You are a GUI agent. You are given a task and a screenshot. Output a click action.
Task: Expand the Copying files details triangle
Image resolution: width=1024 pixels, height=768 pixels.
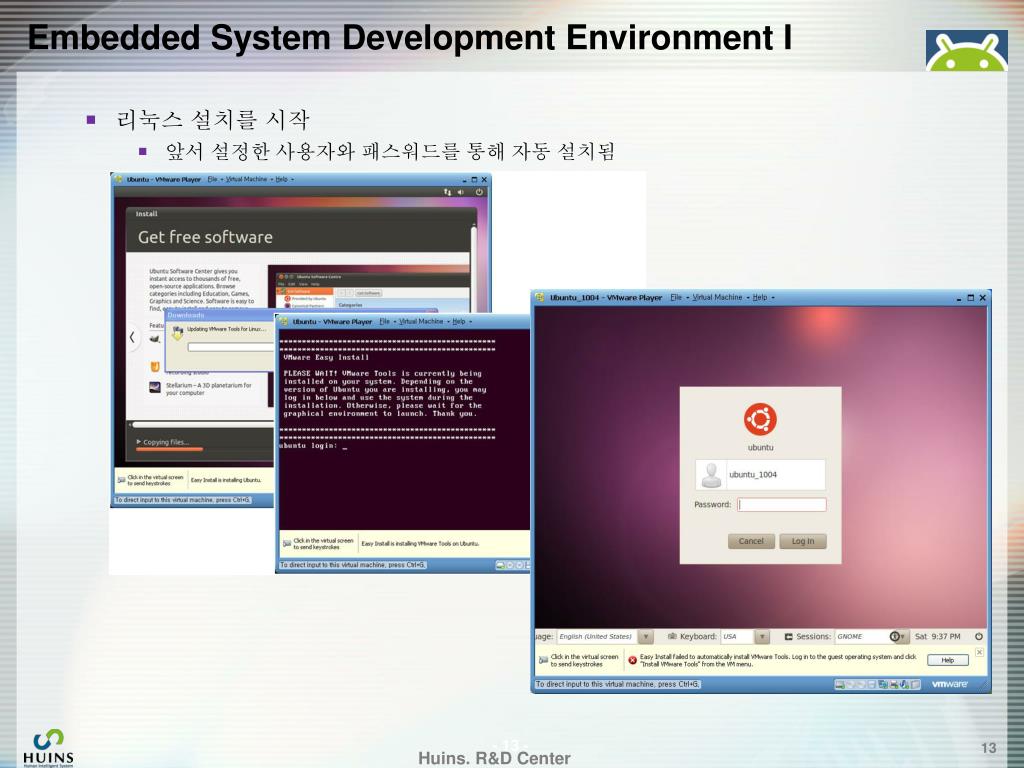point(138,441)
